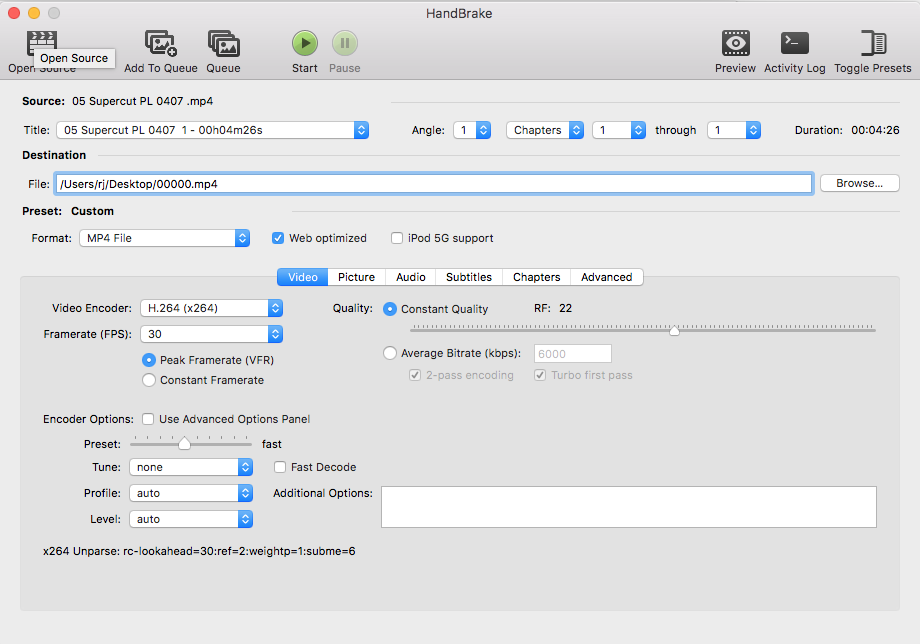This screenshot has width=920, height=644.
Task: Open the Subtitles tab
Action: click(467, 277)
